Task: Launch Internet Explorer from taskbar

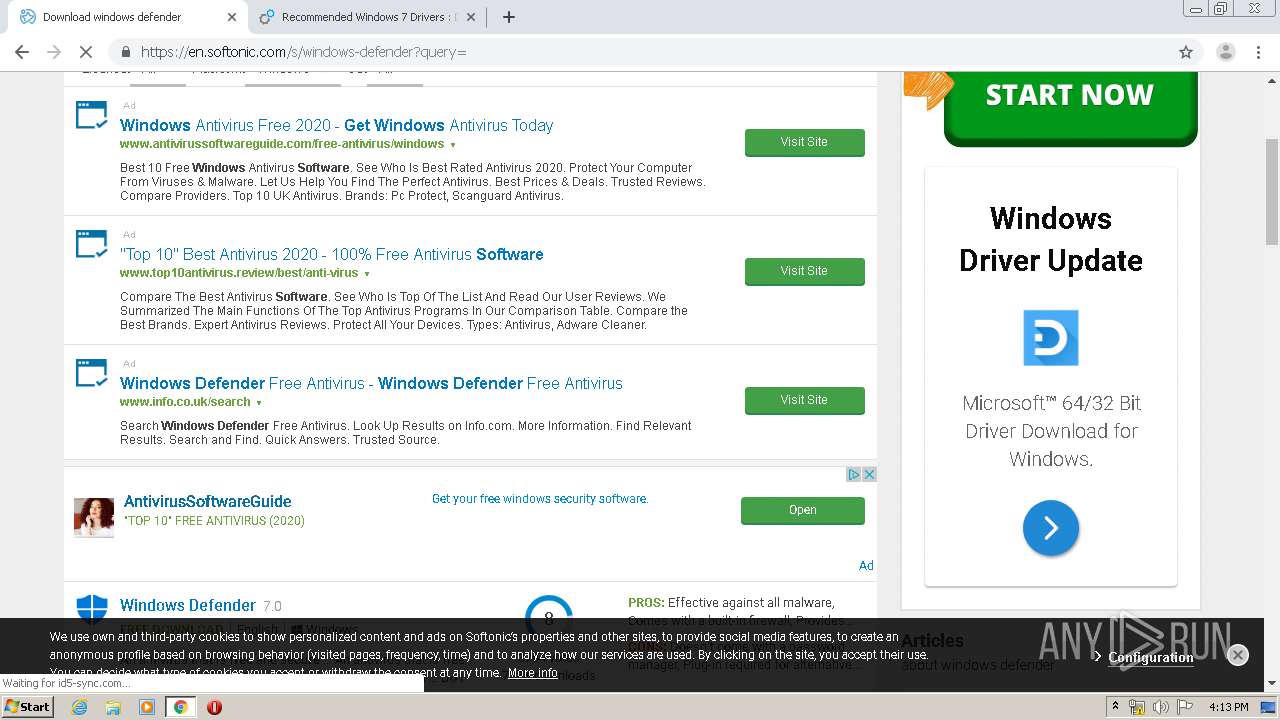Action: click(79, 707)
